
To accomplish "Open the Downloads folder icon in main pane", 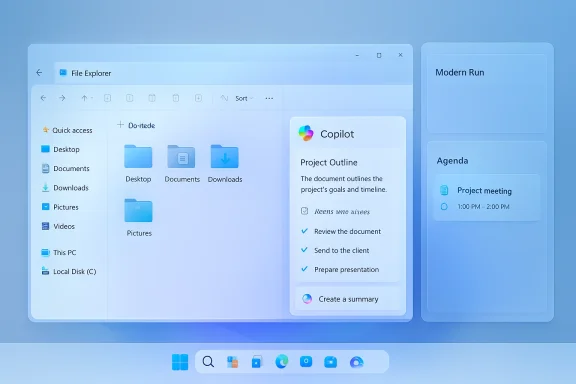I will click(x=224, y=157).
